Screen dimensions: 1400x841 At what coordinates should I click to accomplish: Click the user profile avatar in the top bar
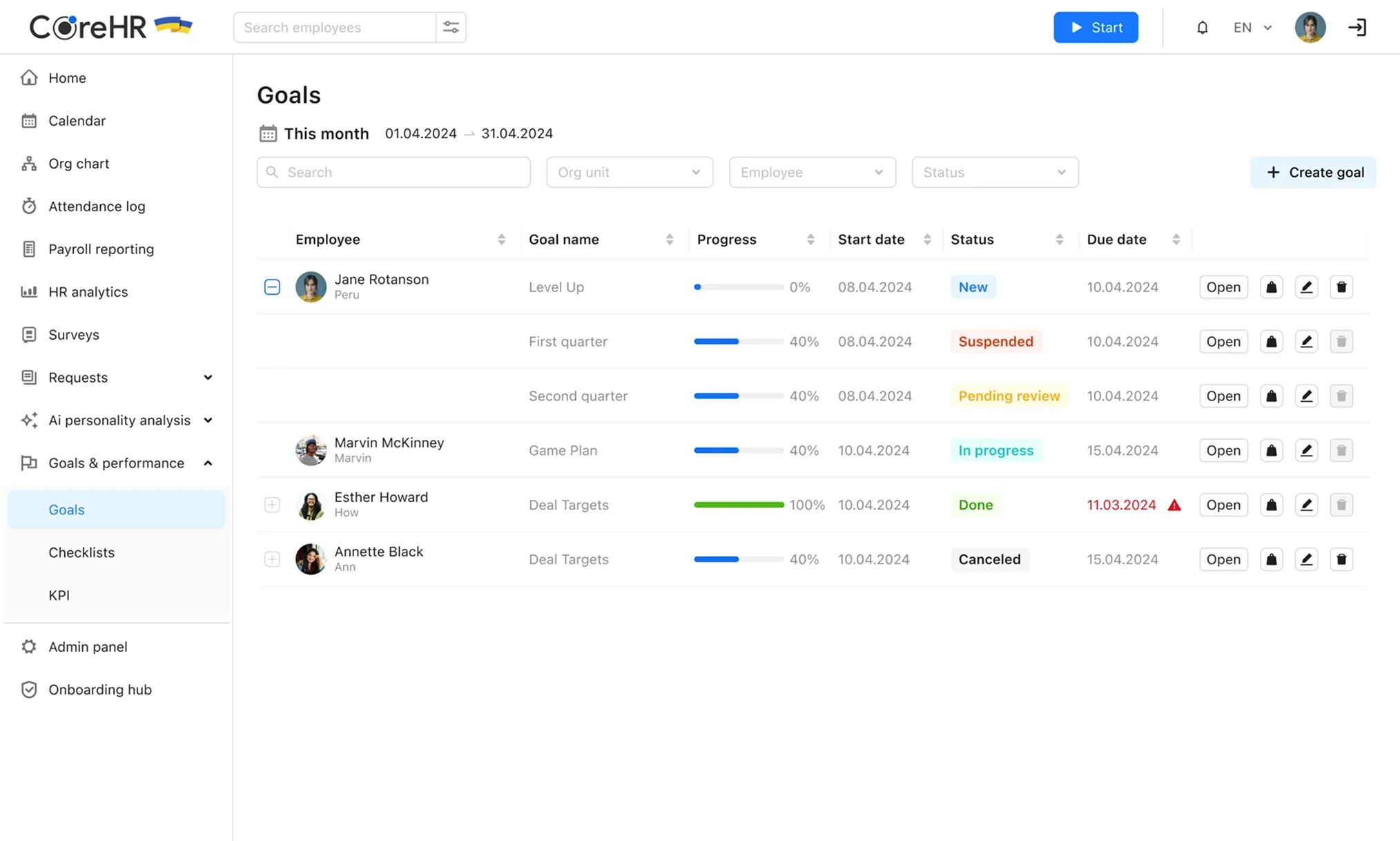[1310, 28]
